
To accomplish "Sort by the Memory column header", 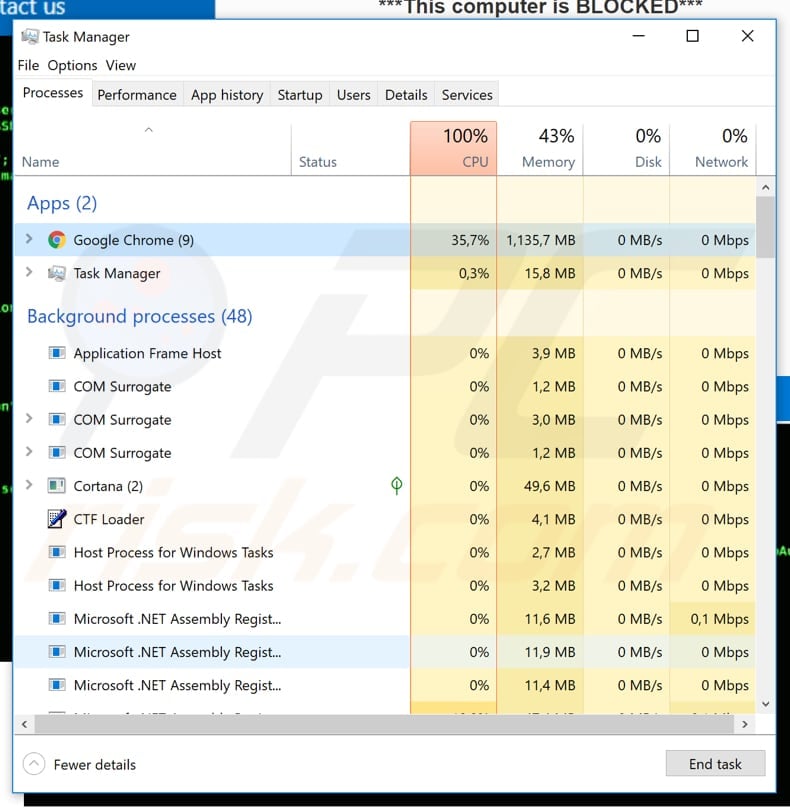I will click(x=540, y=149).
